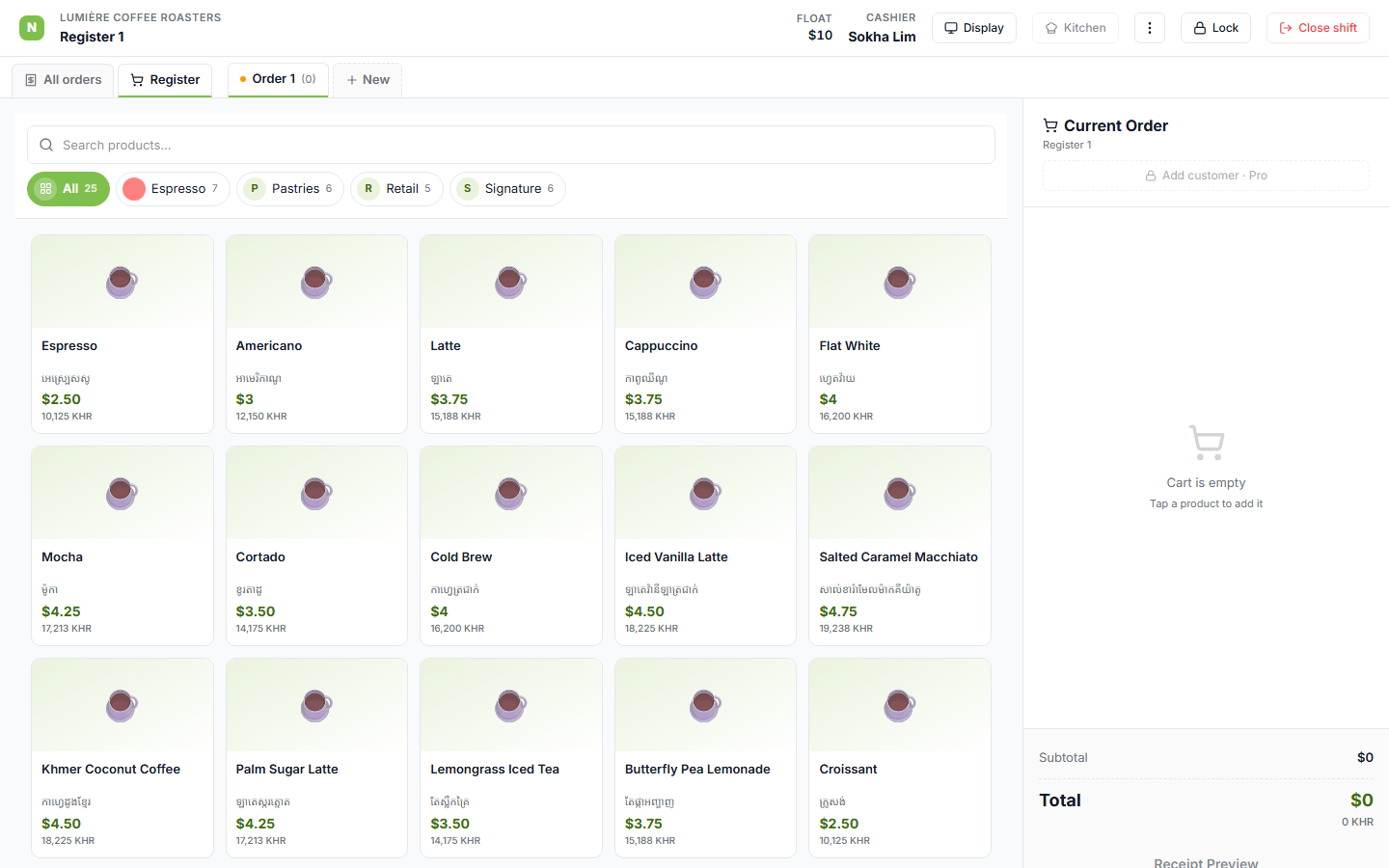
Task: Filter products by Retail category
Action: 396,189
